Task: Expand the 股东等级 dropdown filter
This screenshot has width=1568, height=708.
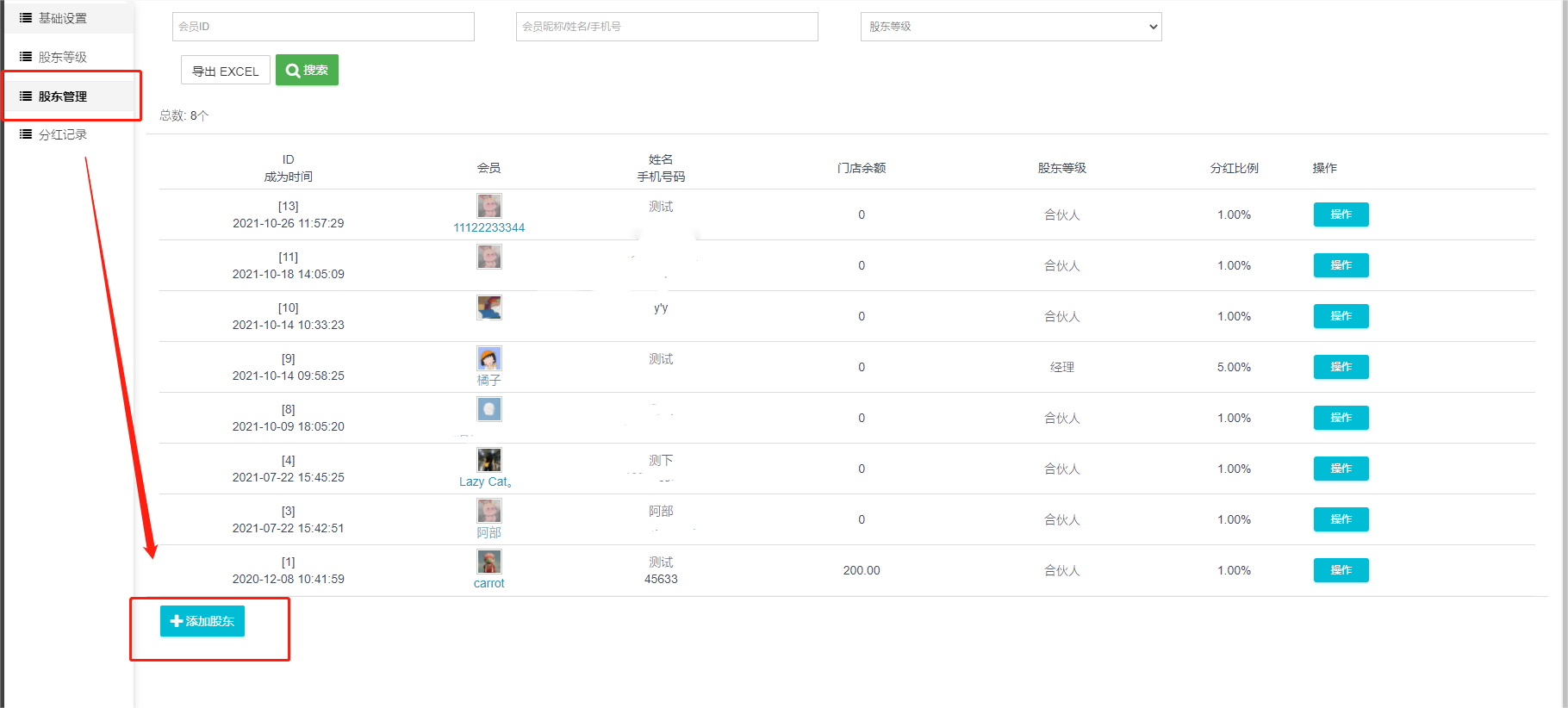Action: [x=1011, y=27]
